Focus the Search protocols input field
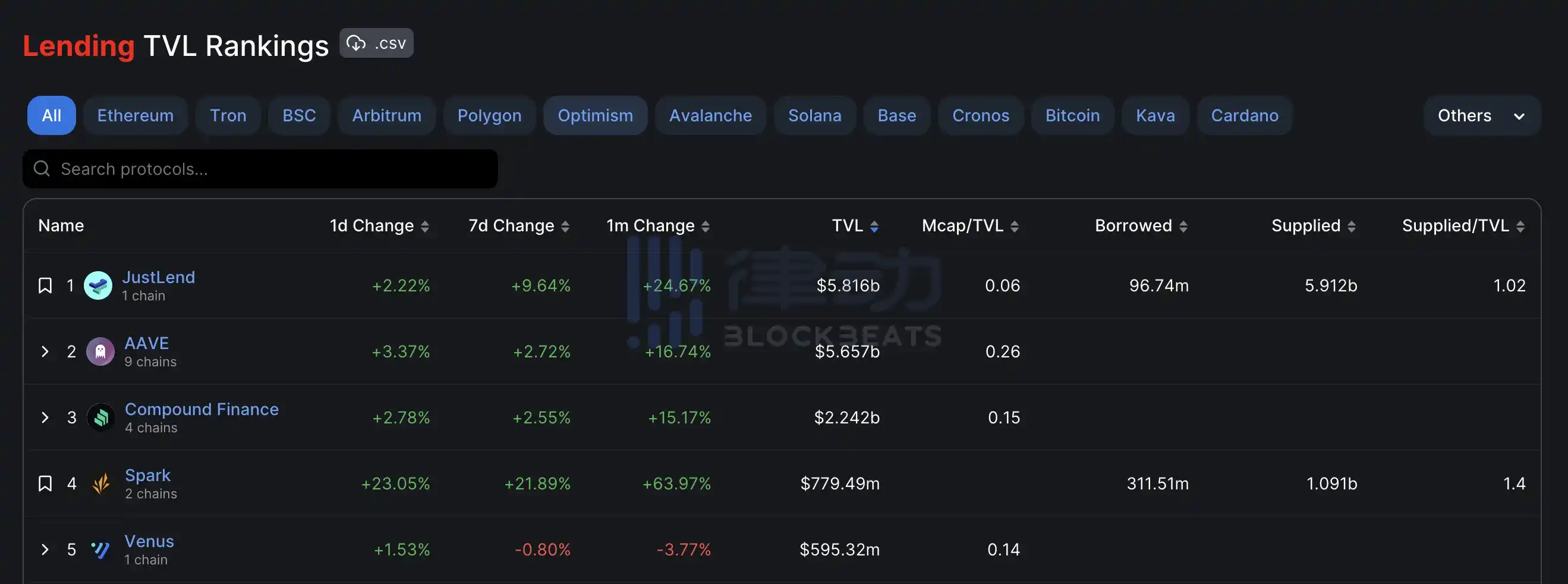1568x584 pixels. [274, 169]
